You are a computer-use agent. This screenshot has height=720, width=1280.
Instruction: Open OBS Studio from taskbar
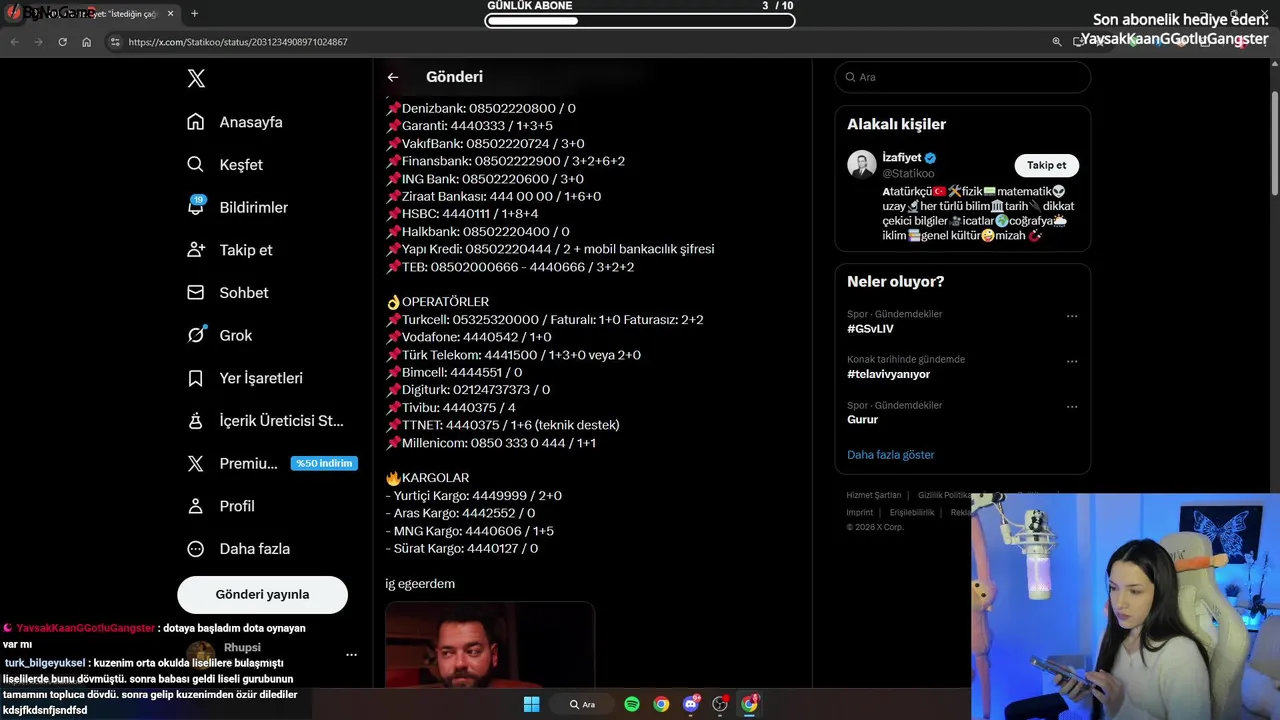click(x=720, y=704)
